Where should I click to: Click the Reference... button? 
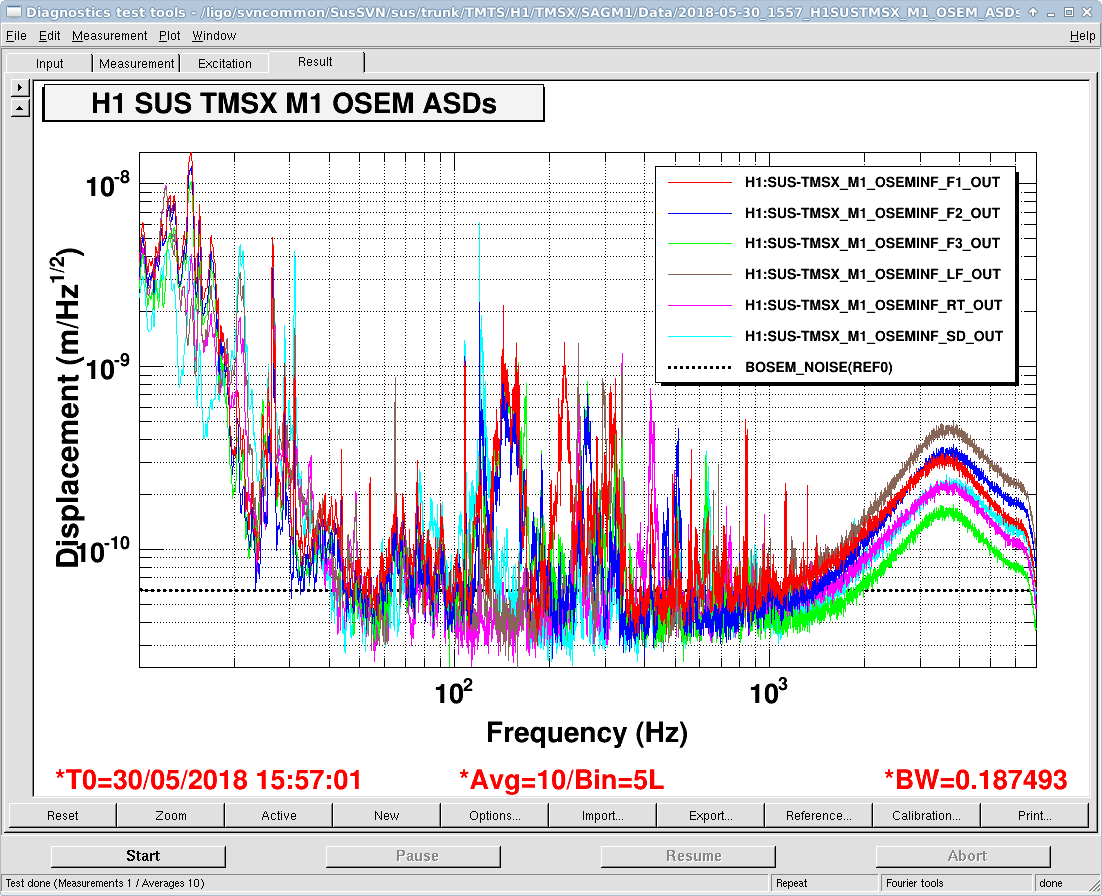[x=819, y=815]
